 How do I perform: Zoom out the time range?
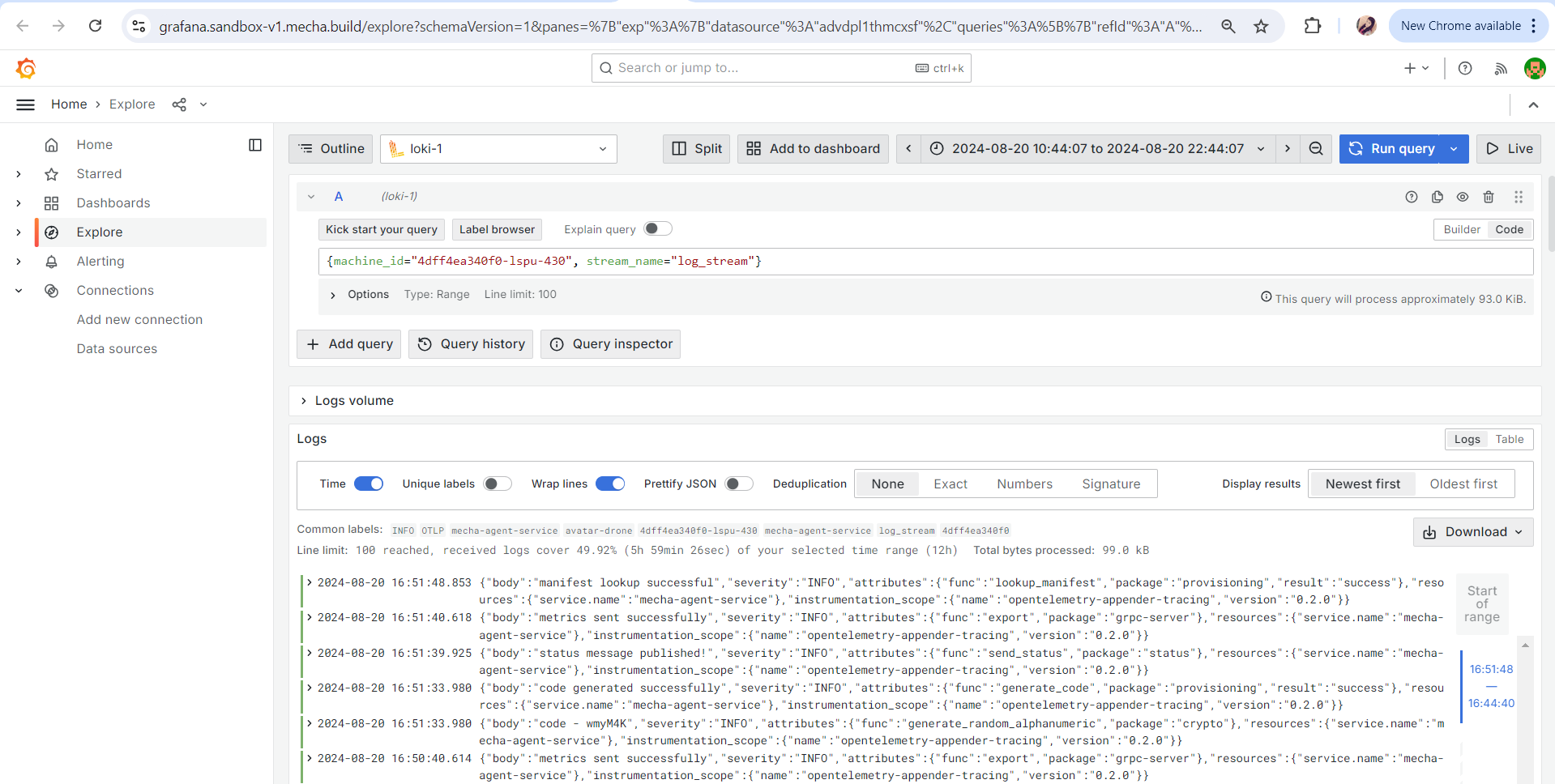point(1316,149)
